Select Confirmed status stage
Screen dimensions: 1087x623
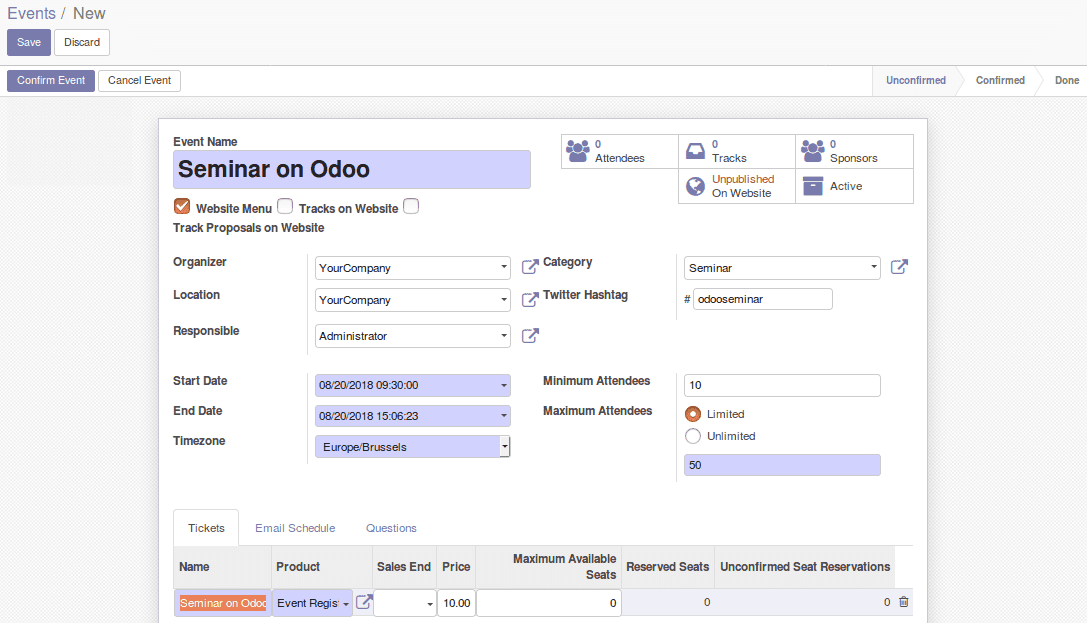coord(1000,80)
